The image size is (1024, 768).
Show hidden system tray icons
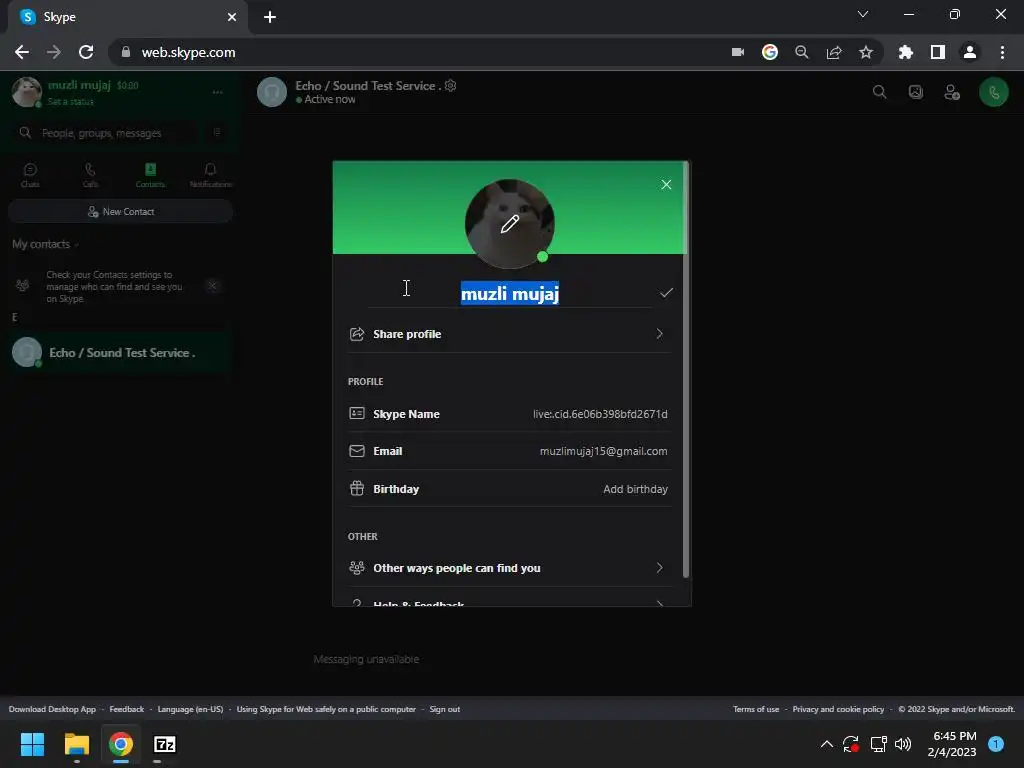click(x=826, y=744)
